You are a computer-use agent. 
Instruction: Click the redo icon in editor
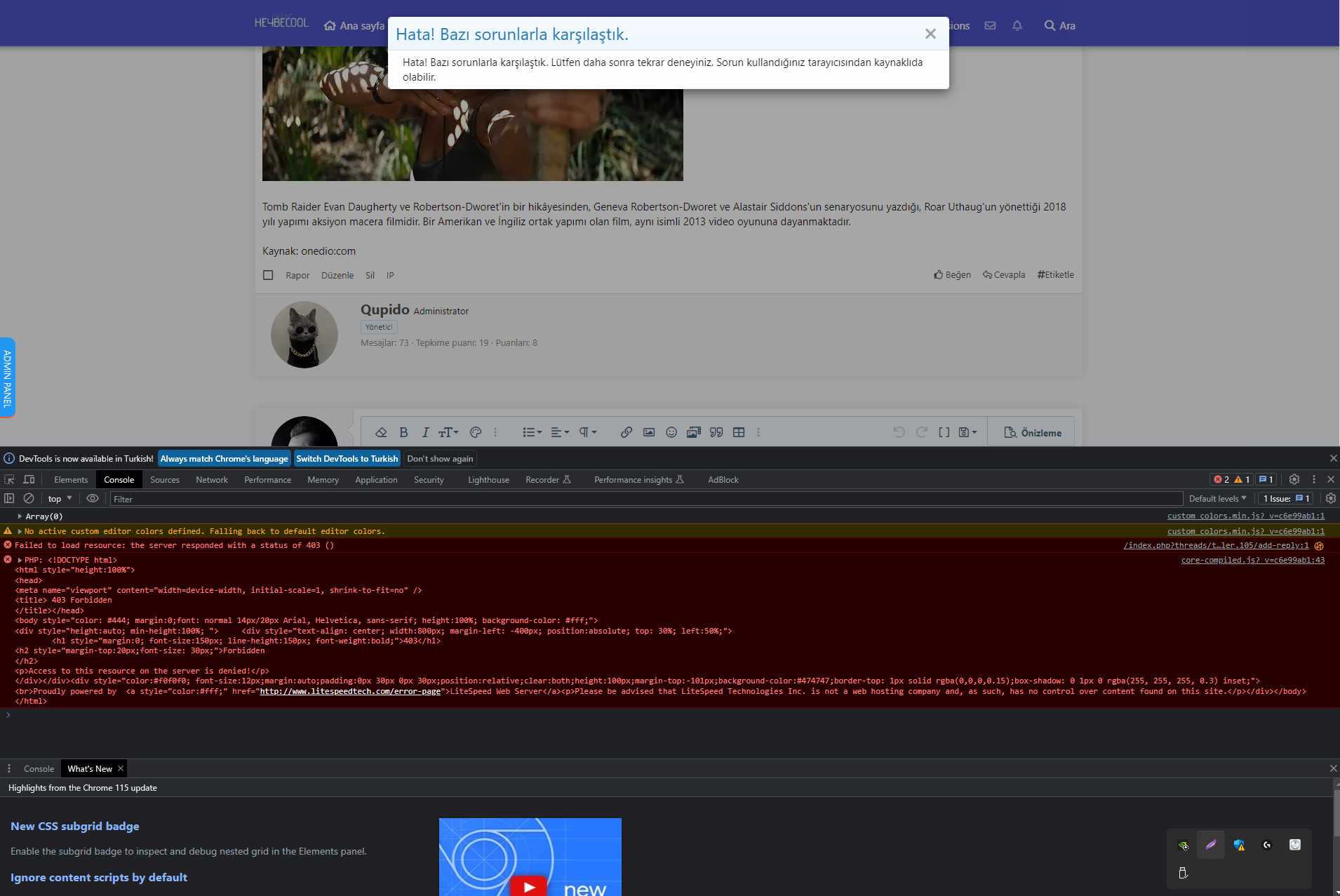coord(922,432)
